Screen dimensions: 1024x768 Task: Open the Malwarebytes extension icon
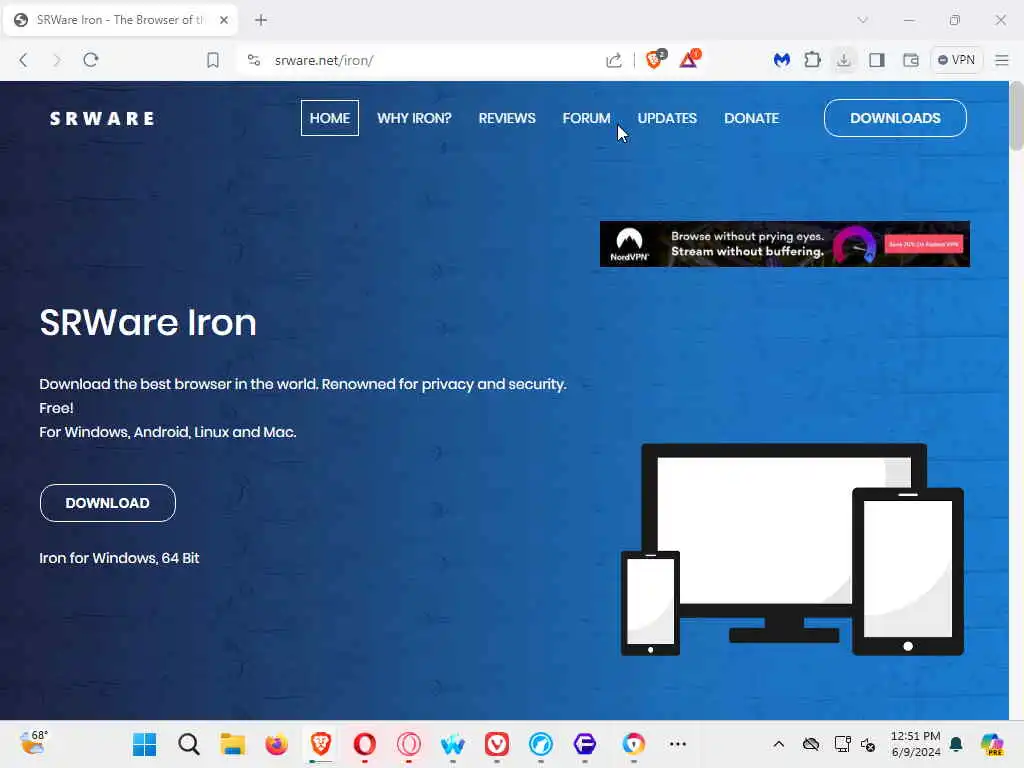coord(782,60)
